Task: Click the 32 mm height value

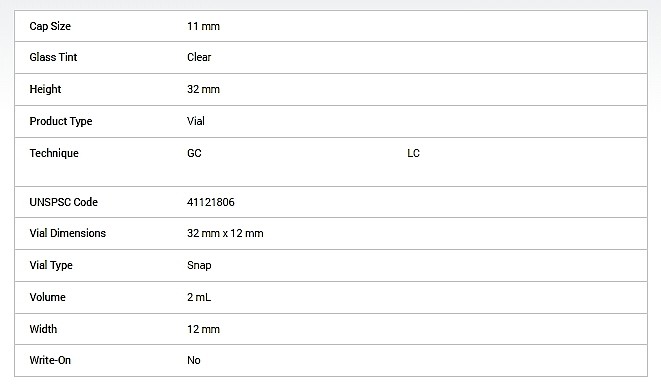Action: point(203,89)
